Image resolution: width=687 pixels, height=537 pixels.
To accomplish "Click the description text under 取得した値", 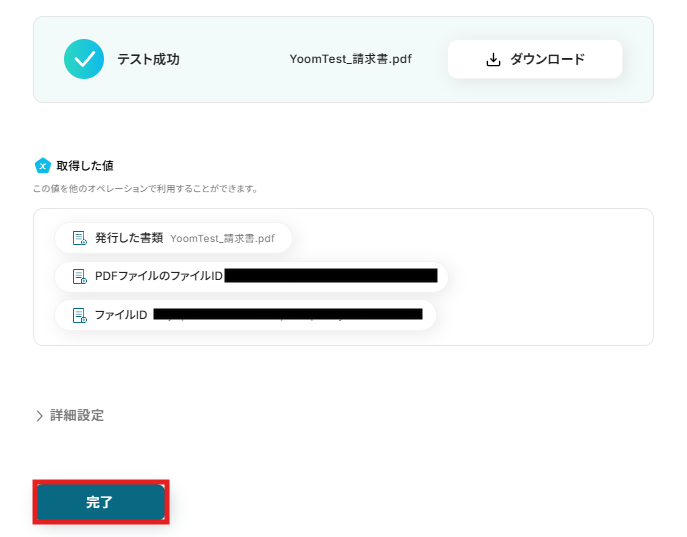I will tap(145, 188).
